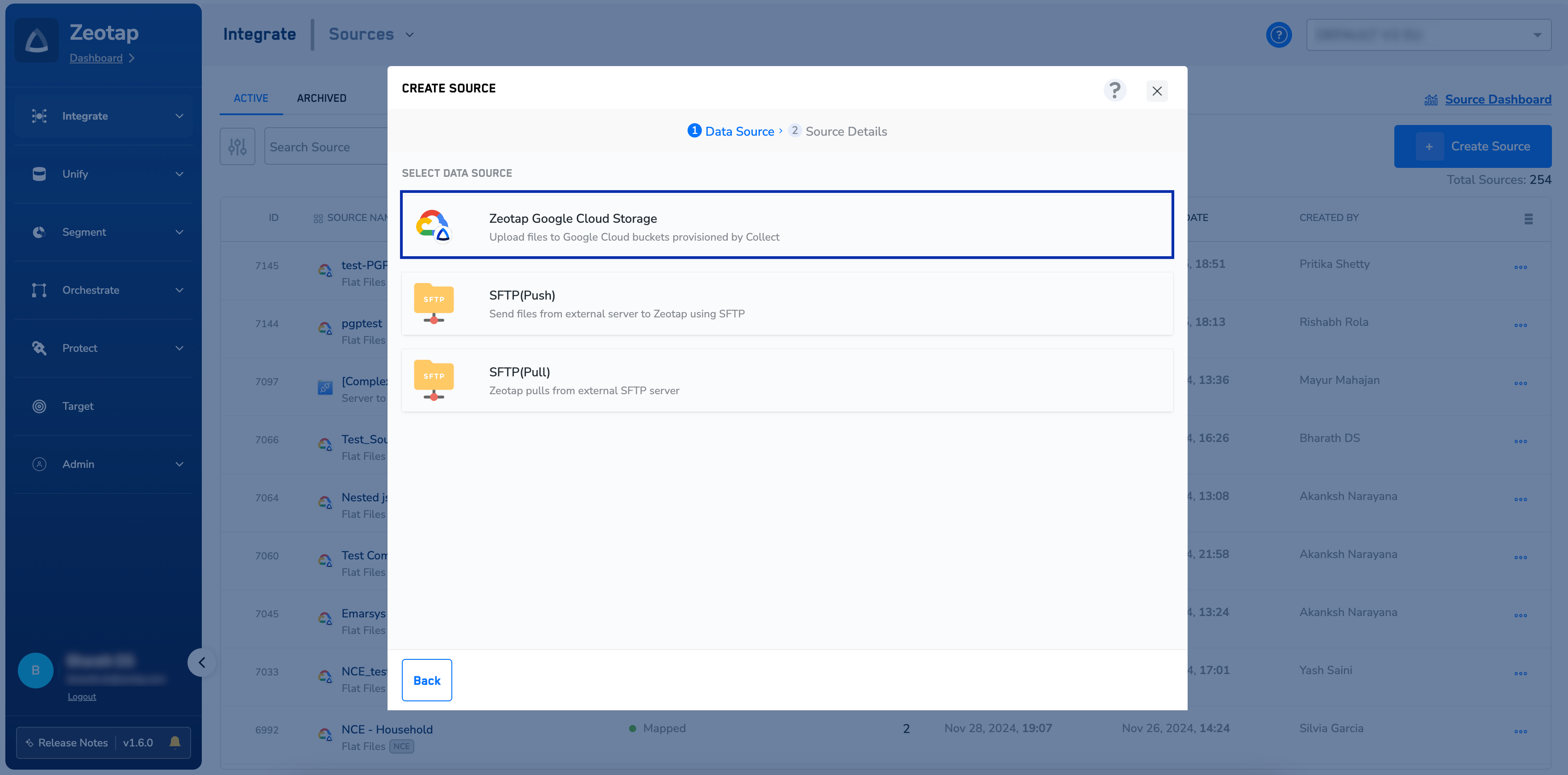Screen dimensions: 1568x775
Task: Click the Search Source input field
Action: (325, 147)
